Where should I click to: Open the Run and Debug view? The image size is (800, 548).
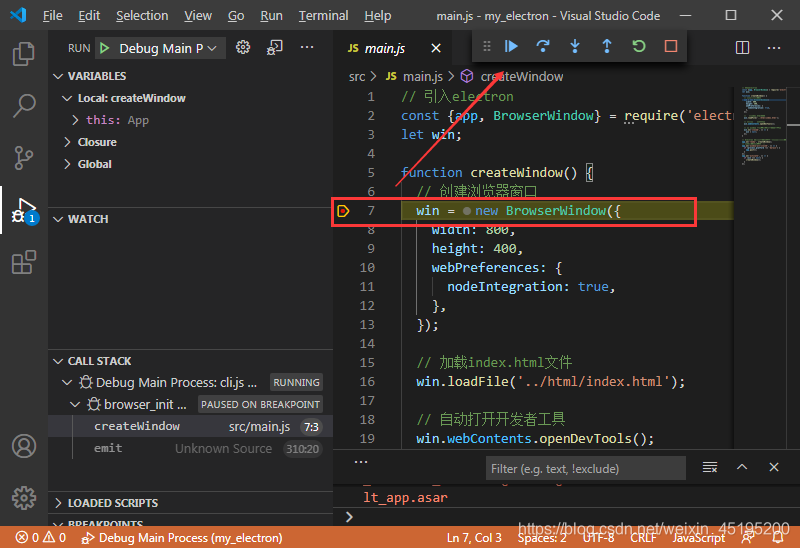coord(23,210)
